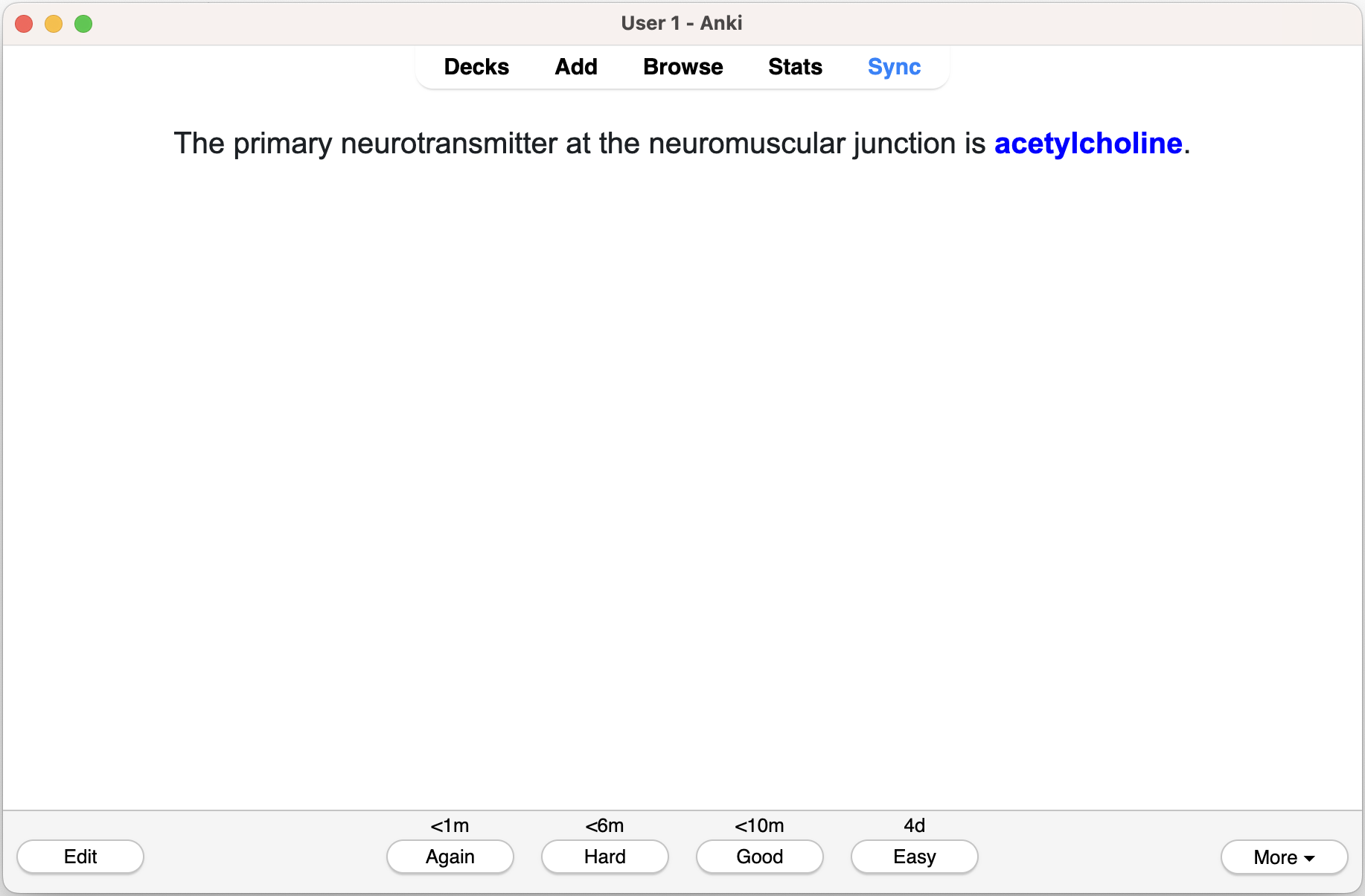Viewport: 1365px width, 896px height.
Task: Click the word neurotransmitter in the card
Action: [449, 144]
